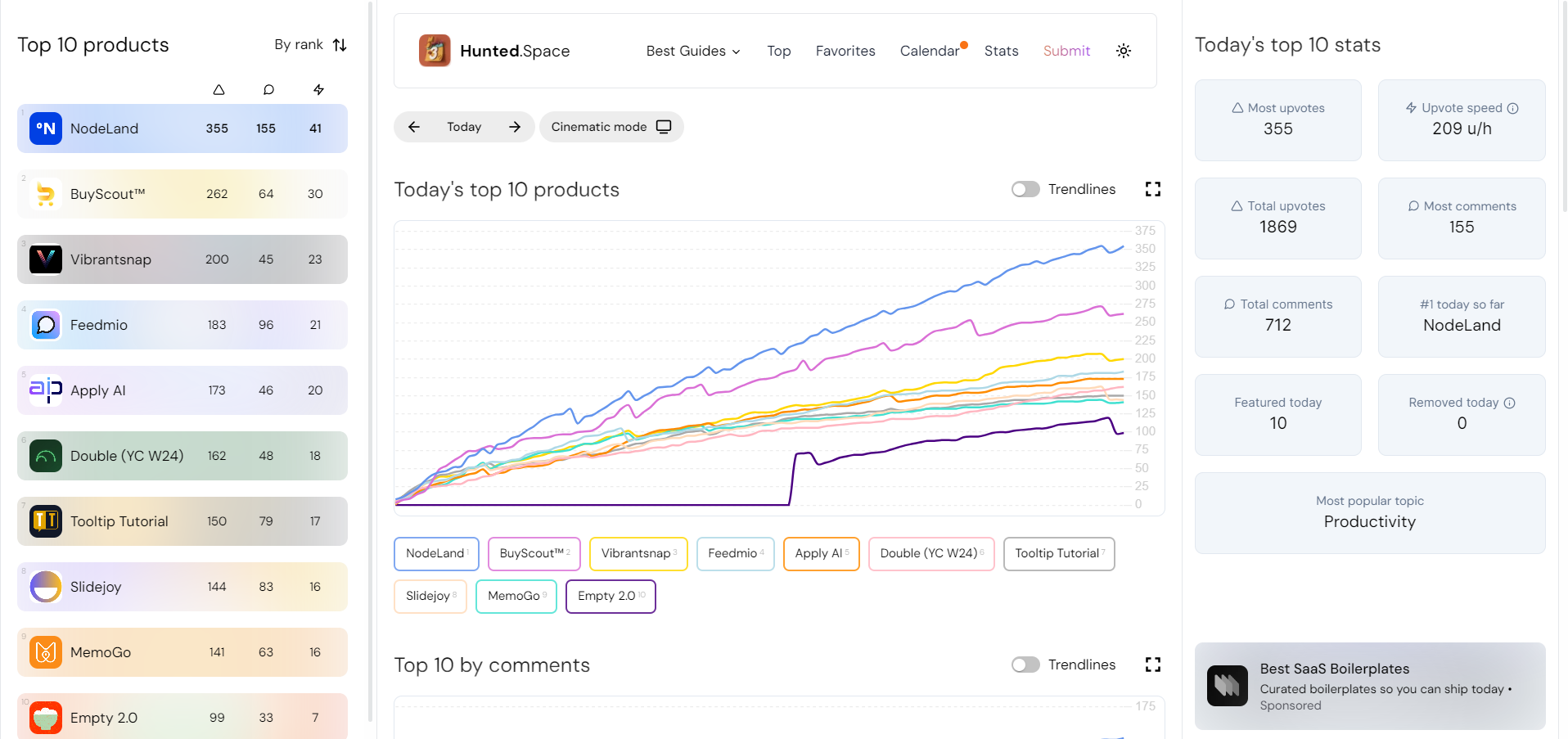Viewport: 1568px width, 739px height.
Task: Open the Stats navigation item
Action: 1001,51
